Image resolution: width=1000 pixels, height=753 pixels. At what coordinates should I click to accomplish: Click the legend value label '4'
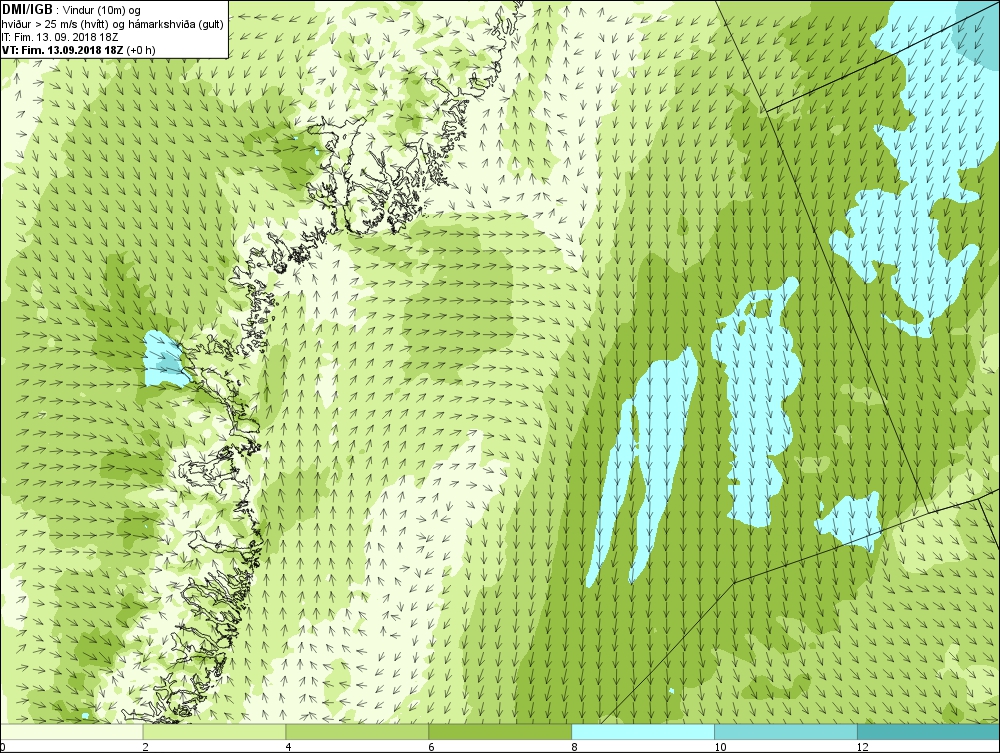288,747
